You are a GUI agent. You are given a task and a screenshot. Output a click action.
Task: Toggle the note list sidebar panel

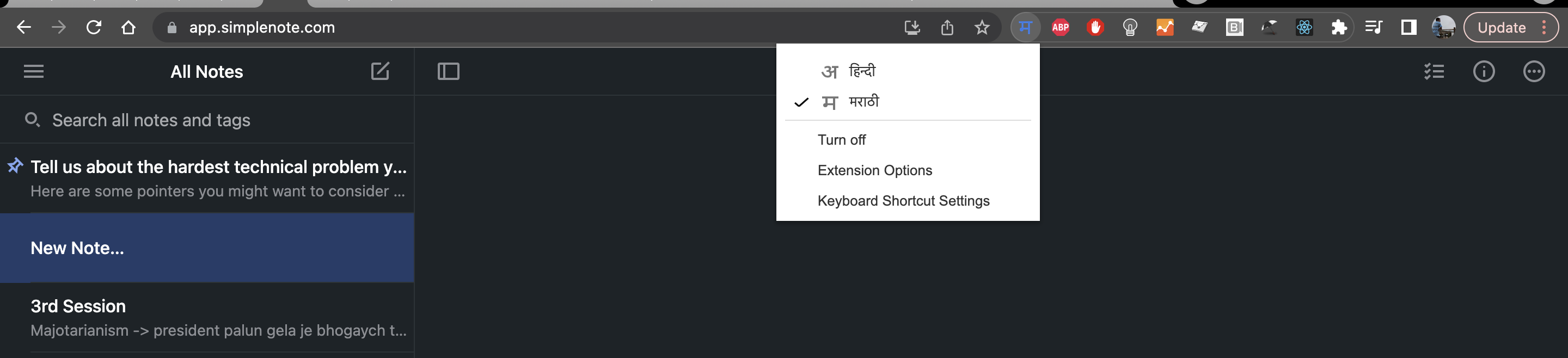(448, 71)
